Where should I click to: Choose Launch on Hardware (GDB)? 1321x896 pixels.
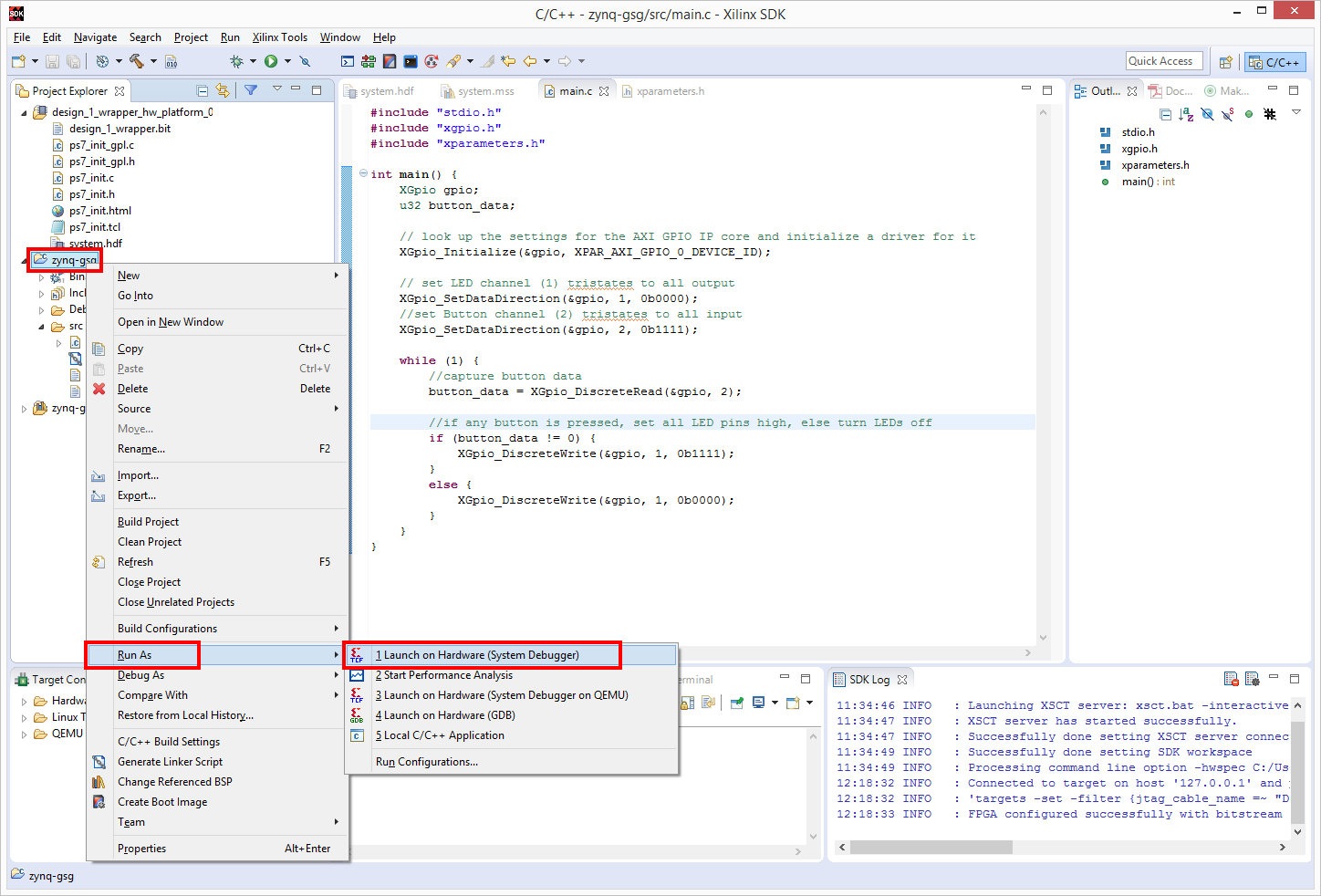[x=512, y=715]
